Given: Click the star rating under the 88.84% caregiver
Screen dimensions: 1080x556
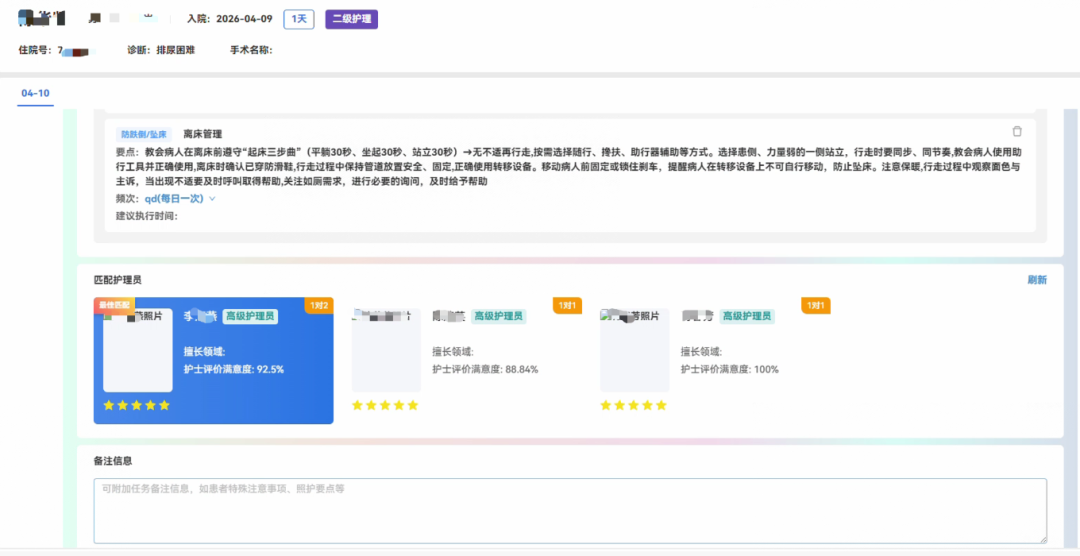Looking at the screenshot, I should (385, 405).
